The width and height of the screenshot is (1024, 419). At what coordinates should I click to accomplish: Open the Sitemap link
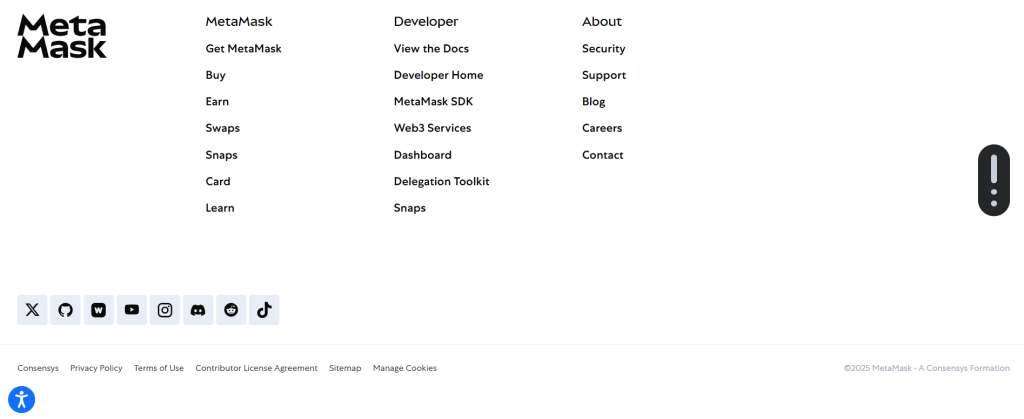pyautogui.click(x=345, y=368)
